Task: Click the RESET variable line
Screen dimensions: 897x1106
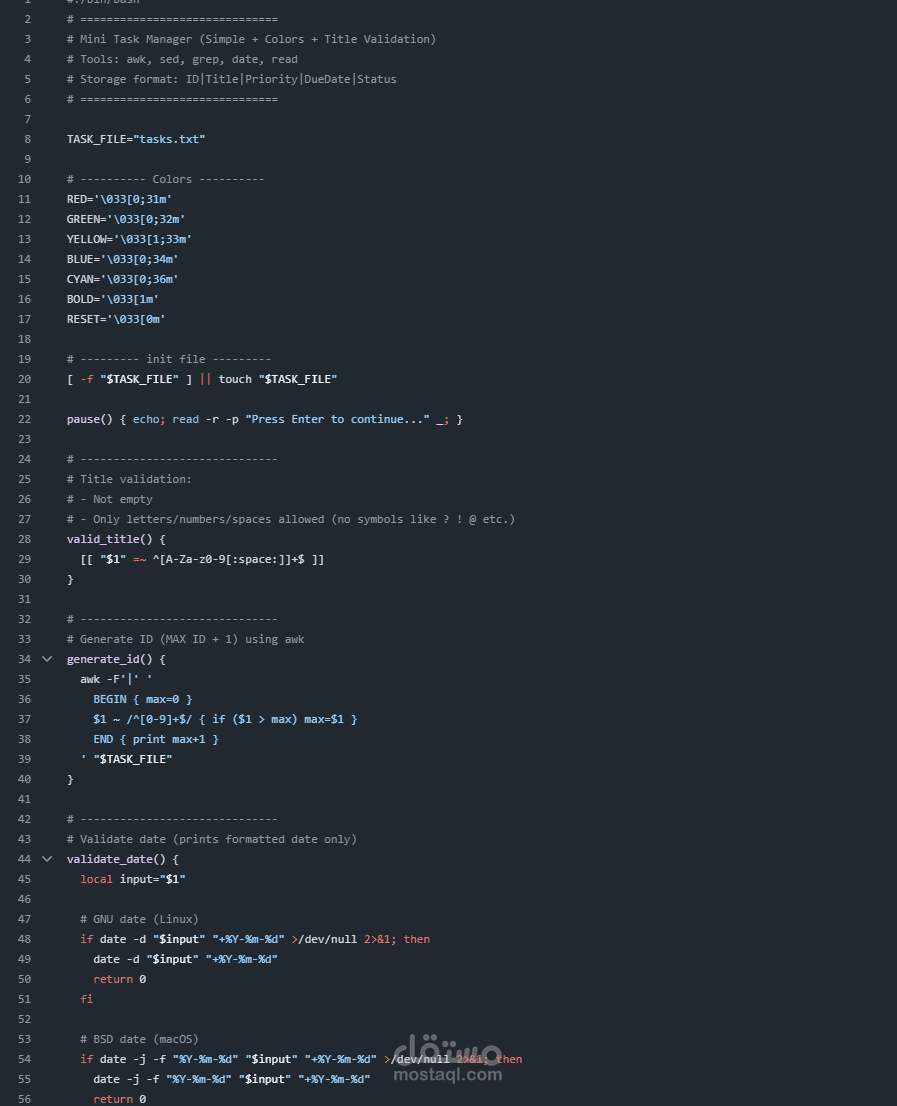Action: (x=115, y=319)
